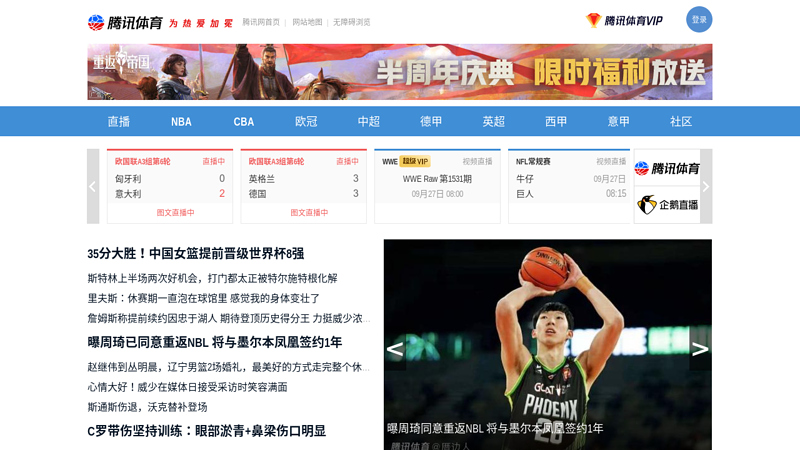The image size is (800, 450).
Task: Go to the 直播 nav tab
Action: pyautogui.click(x=119, y=121)
